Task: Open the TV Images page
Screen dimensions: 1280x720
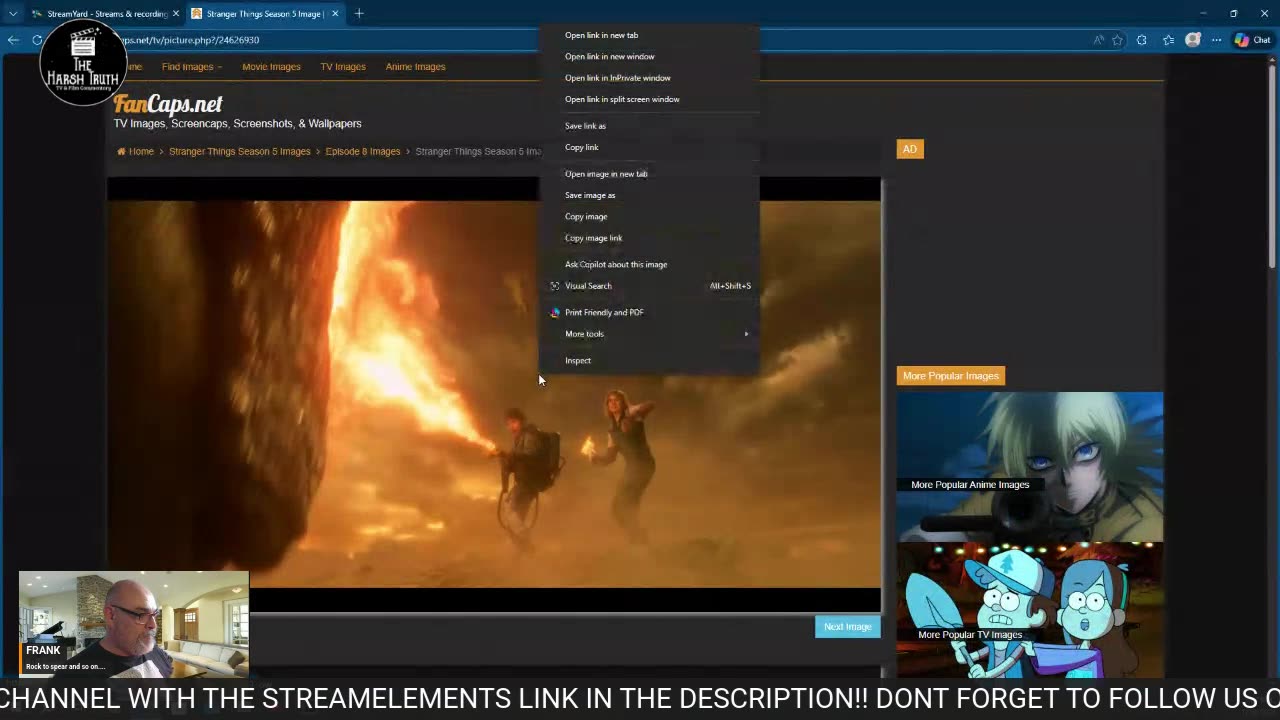Action: point(343,67)
